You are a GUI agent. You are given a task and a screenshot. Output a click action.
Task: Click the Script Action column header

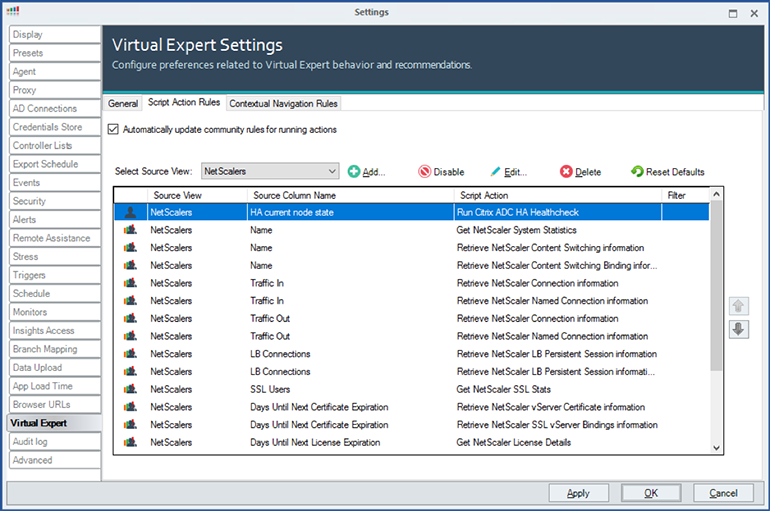[x=558, y=195]
